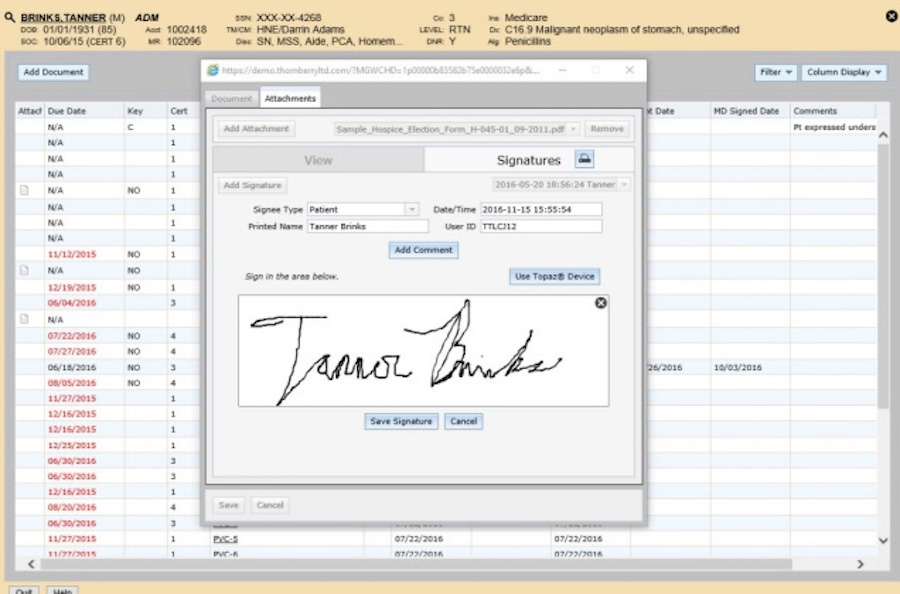Click the print icon beside Signatures
900x594 pixels.
(x=584, y=160)
